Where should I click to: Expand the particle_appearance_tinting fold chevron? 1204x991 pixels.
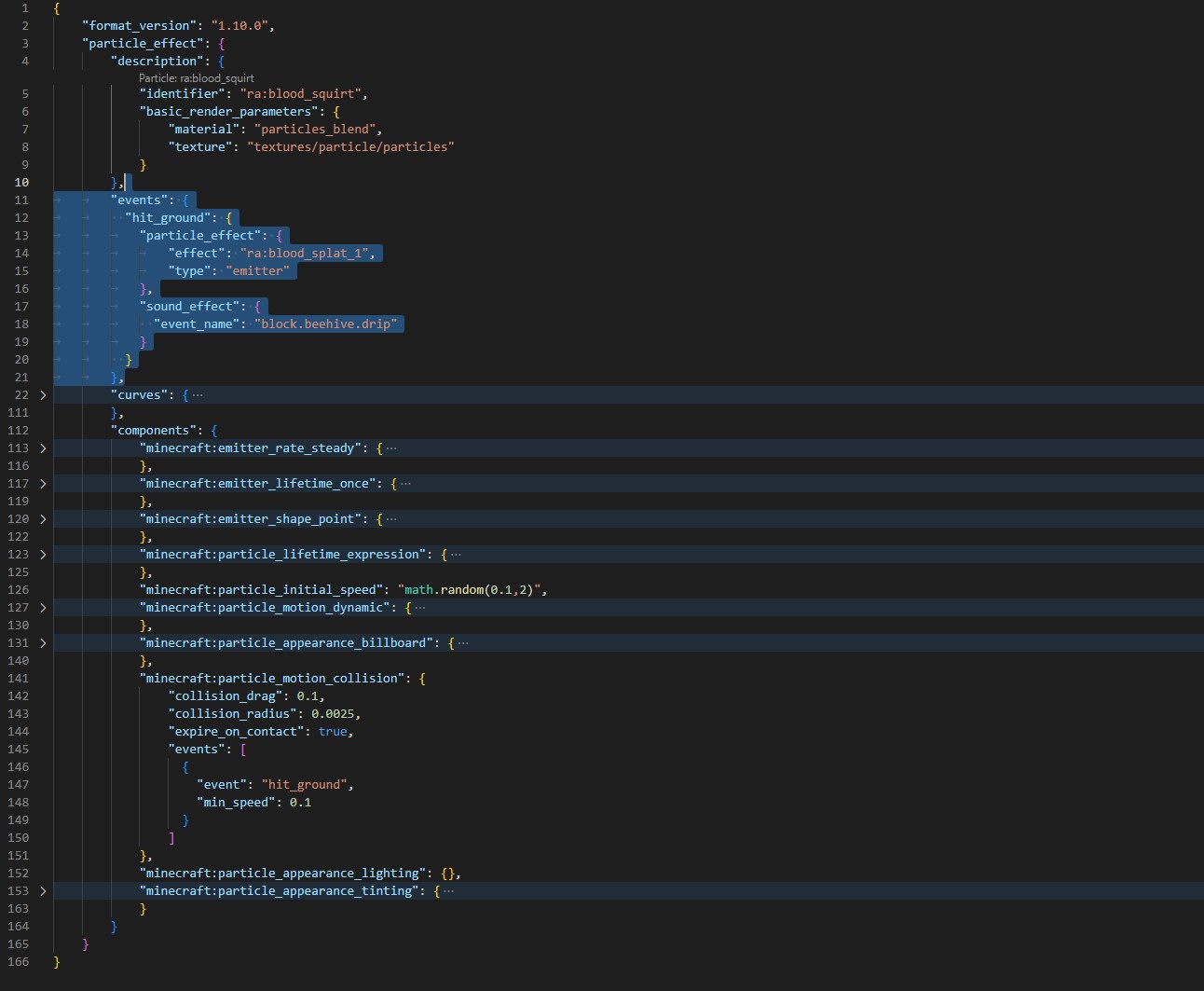pyautogui.click(x=43, y=891)
